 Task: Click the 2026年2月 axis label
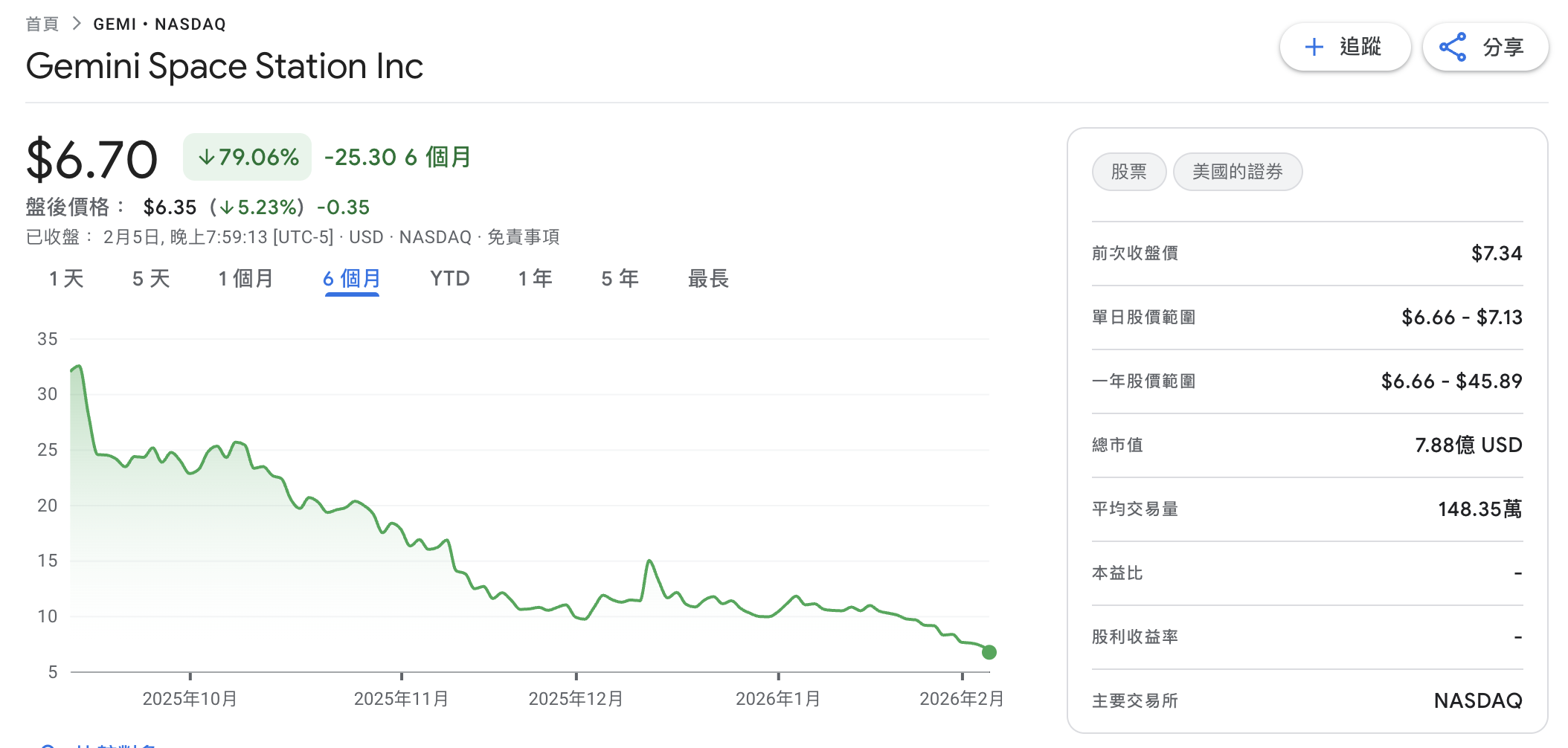point(962,699)
